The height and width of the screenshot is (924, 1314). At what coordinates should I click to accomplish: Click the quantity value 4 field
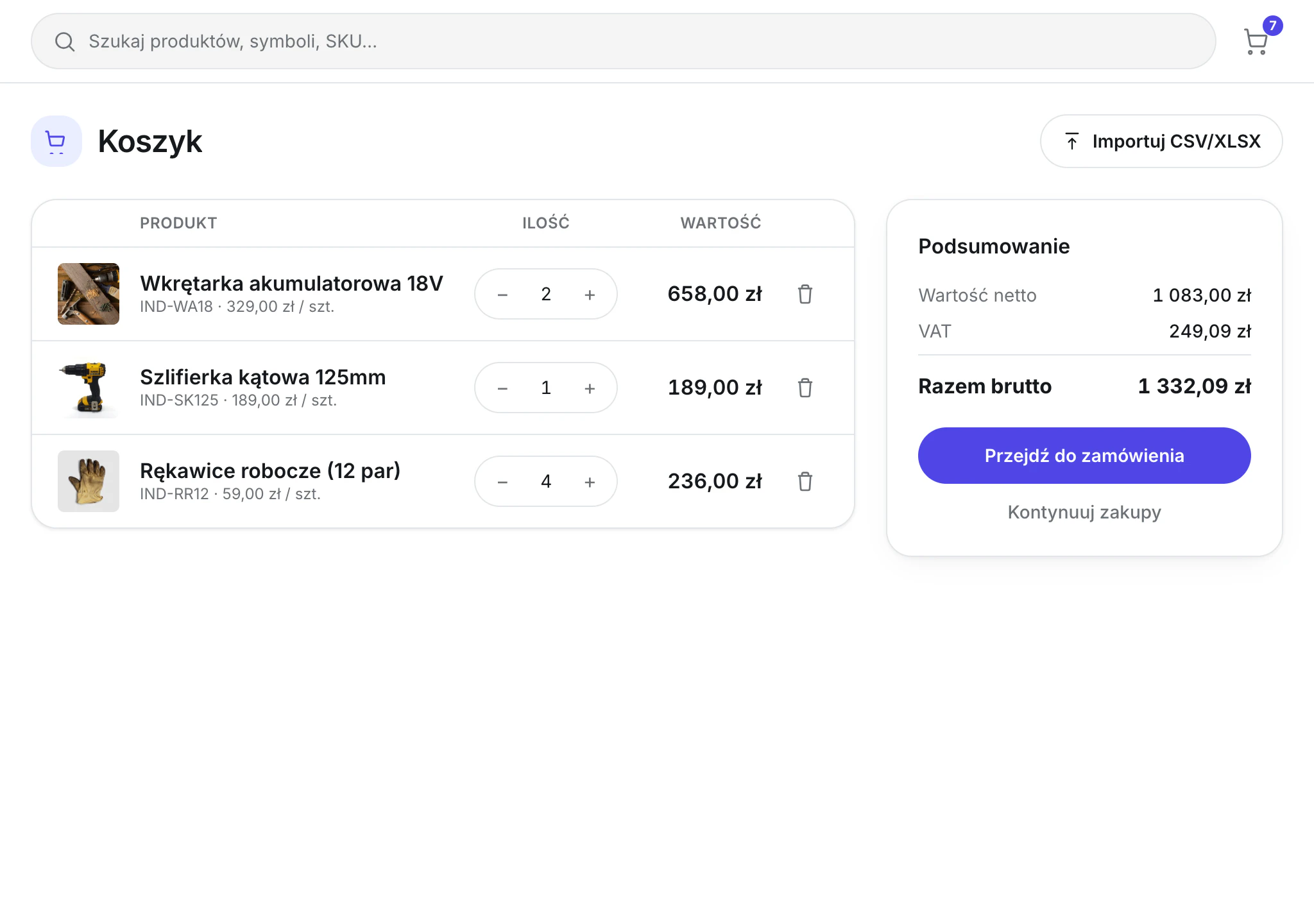pyautogui.click(x=546, y=481)
